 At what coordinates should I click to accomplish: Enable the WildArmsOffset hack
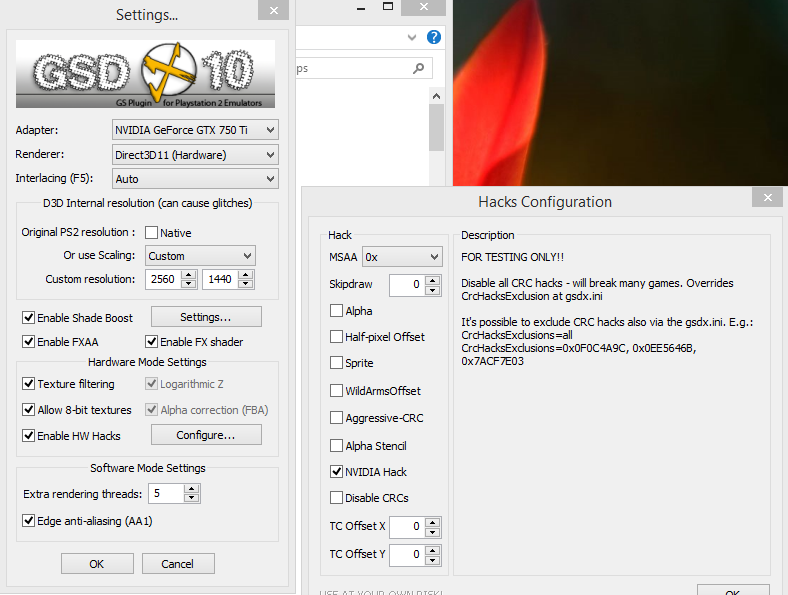tap(336, 390)
